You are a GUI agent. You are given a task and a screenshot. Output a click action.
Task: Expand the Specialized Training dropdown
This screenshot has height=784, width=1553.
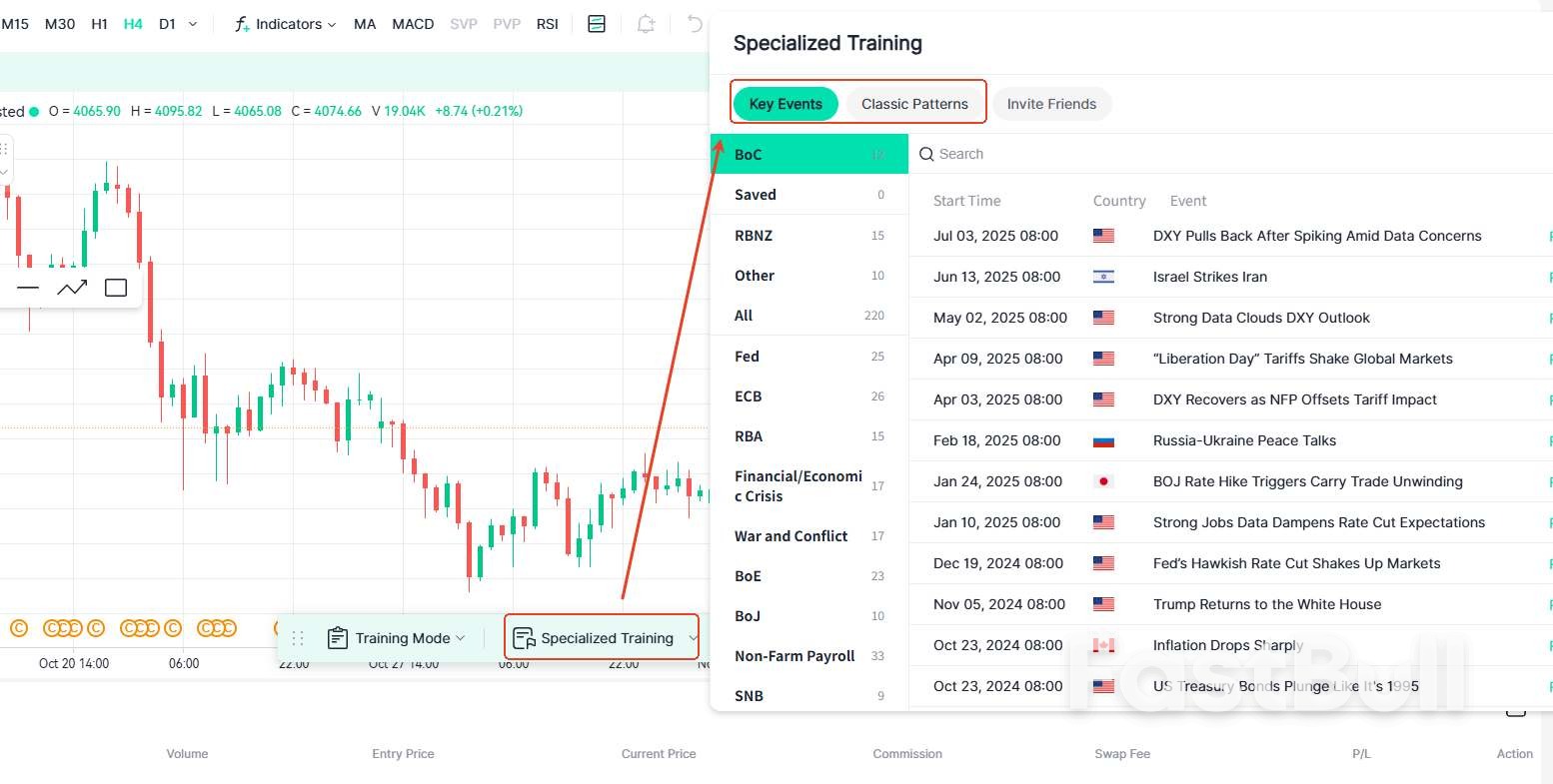click(x=694, y=637)
